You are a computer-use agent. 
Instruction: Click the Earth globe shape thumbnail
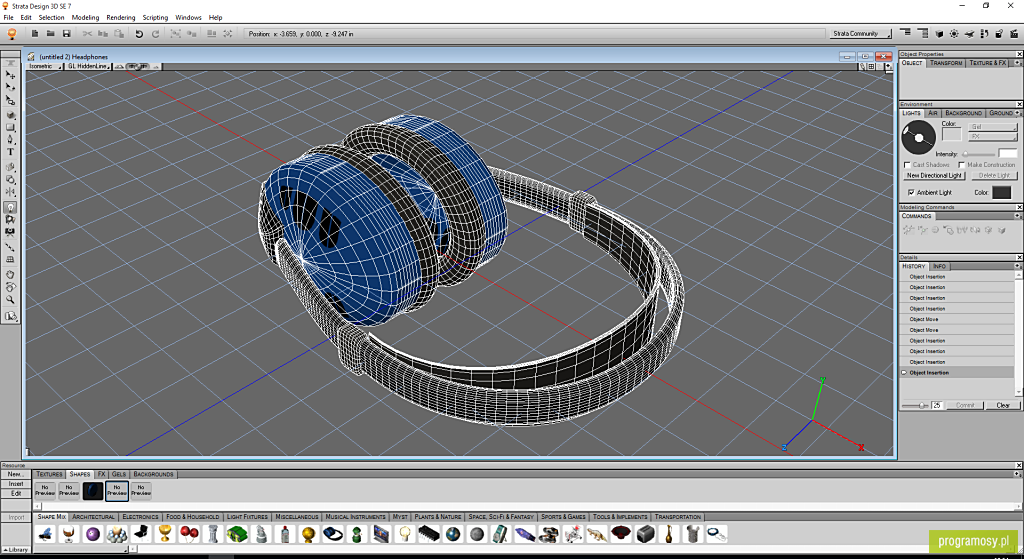(x=453, y=534)
